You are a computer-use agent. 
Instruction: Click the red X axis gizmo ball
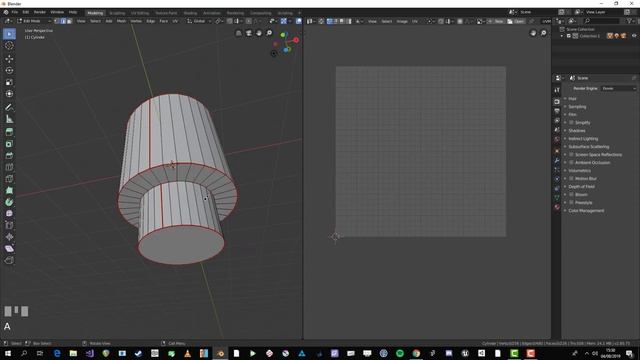point(296,40)
